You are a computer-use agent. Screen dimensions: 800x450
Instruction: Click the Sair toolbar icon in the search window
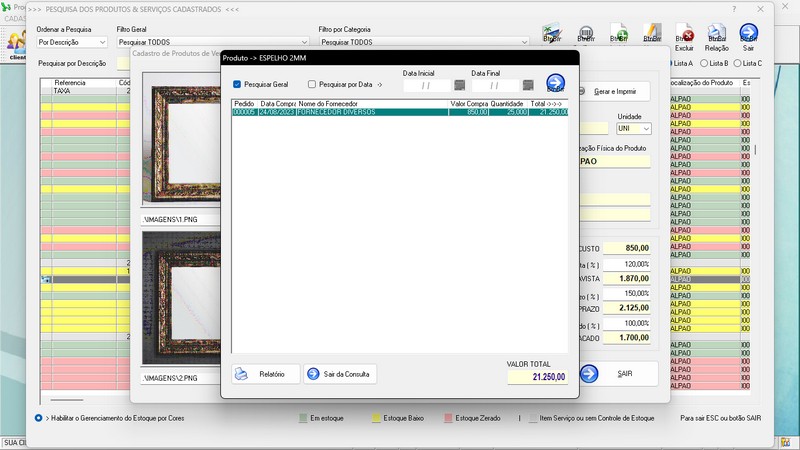click(748, 37)
